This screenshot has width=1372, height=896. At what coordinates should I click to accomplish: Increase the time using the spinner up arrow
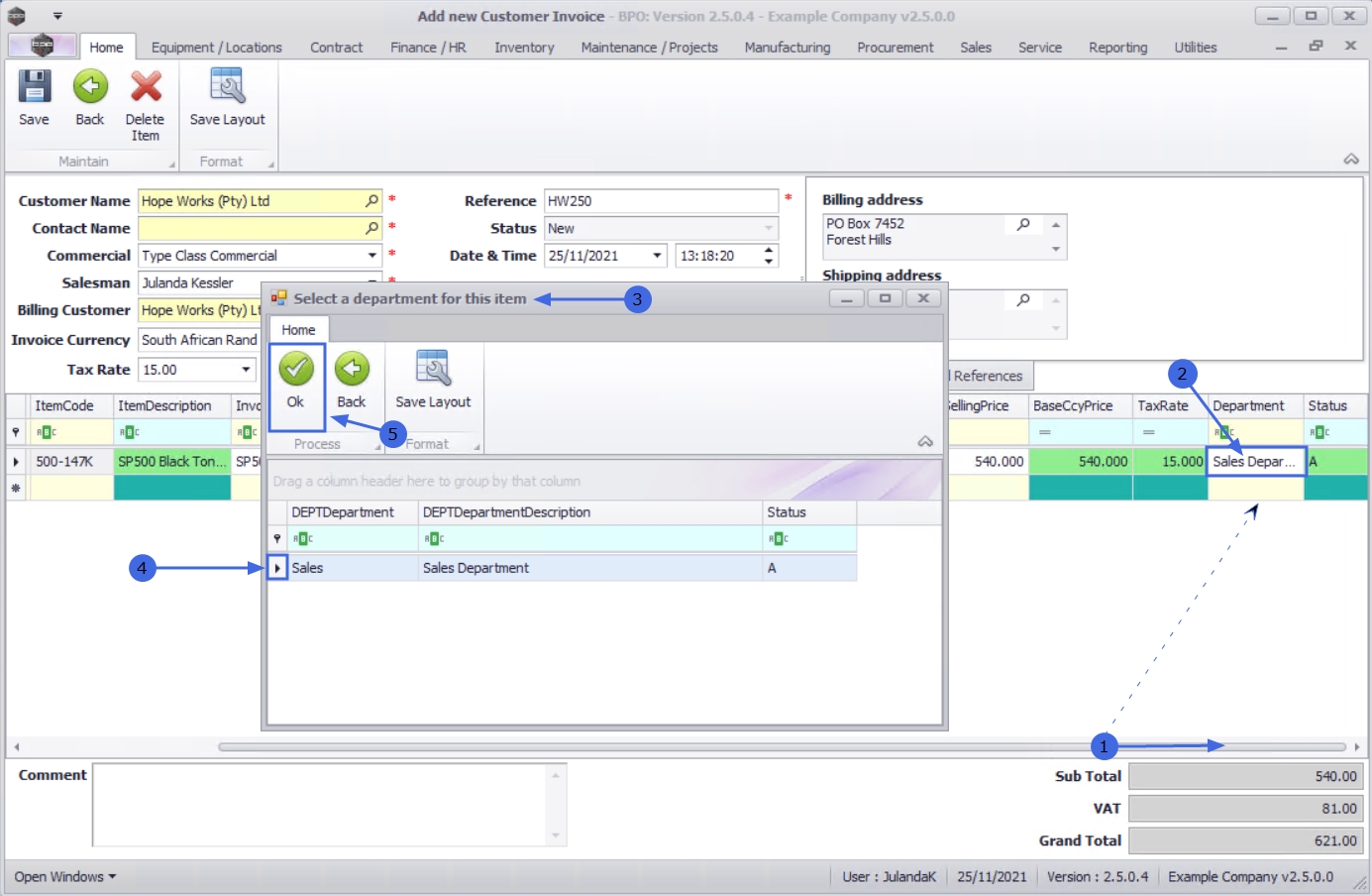(769, 250)
